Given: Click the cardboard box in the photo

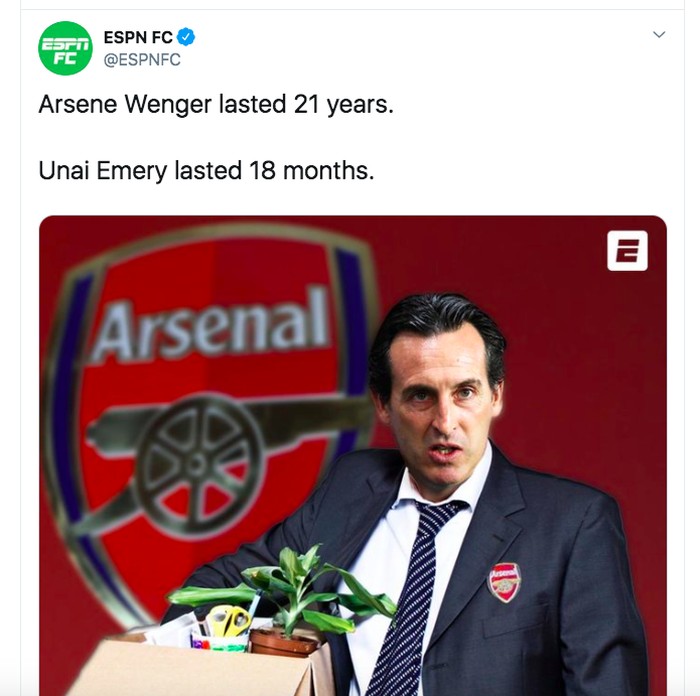Looking at the screenshot, I should point(200,668).
